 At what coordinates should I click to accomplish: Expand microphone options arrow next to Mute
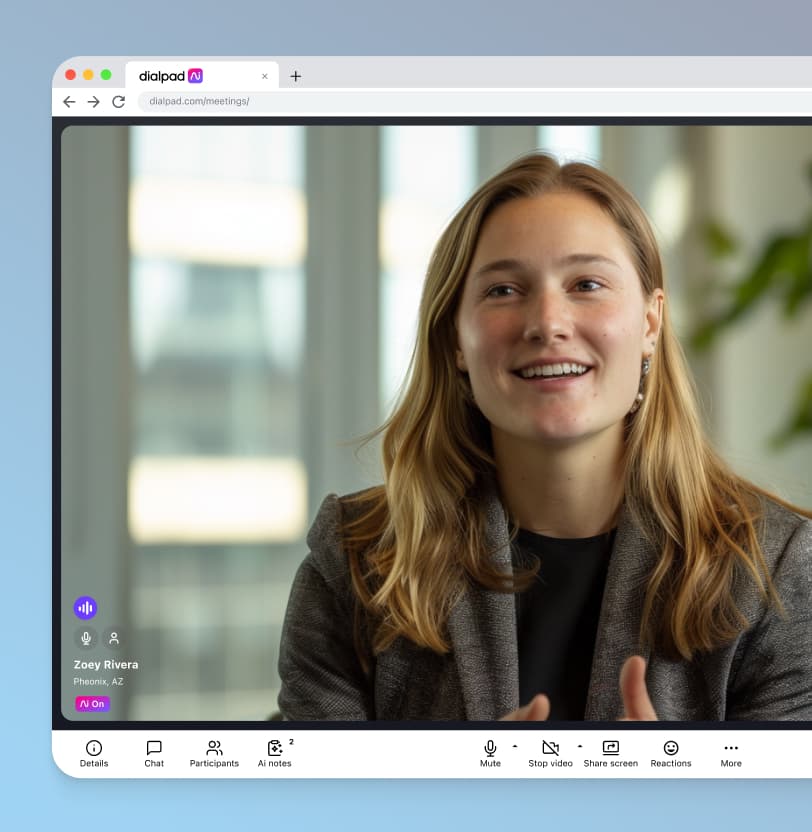515,746
